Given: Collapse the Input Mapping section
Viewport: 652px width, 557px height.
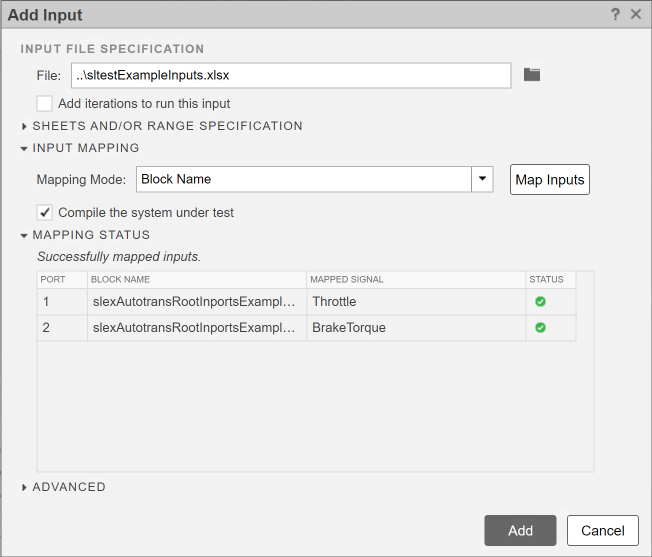Looking at the screenshot, I should (25, 148).
